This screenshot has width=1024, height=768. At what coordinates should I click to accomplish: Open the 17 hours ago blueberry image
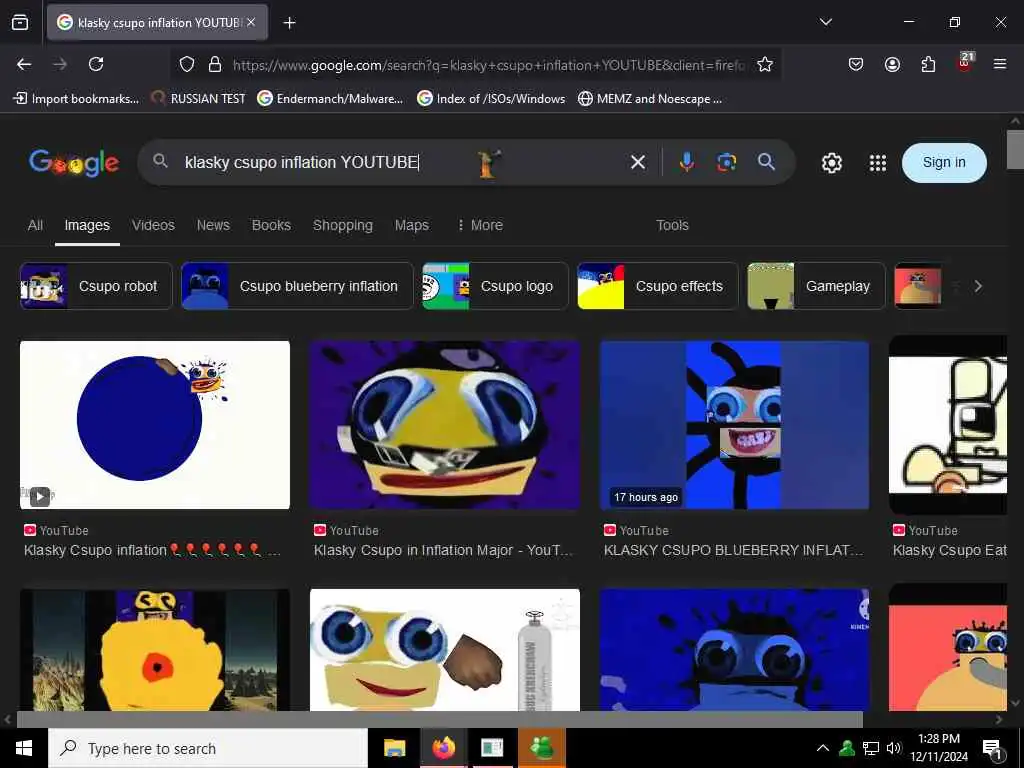point(735,424)
